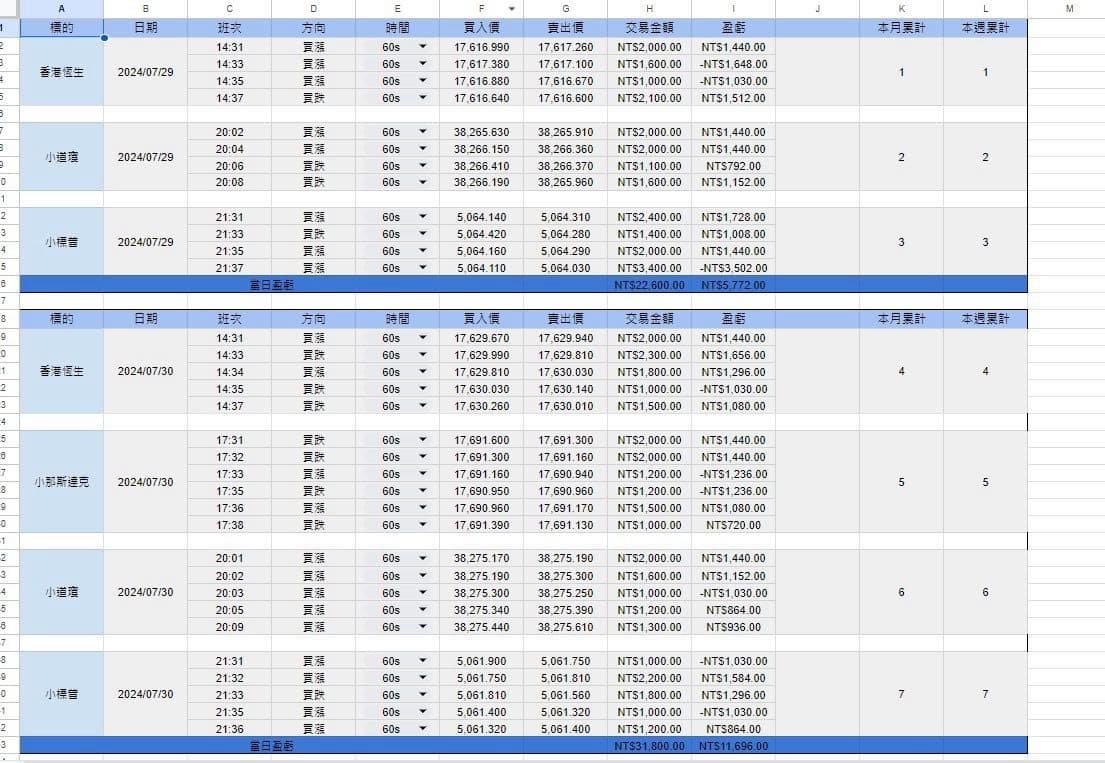Click the daily total NT$22,600.00
Image resolution: width=1105 pixels, height=763 pixels.
pyautogui.click(x=649, y=285)
